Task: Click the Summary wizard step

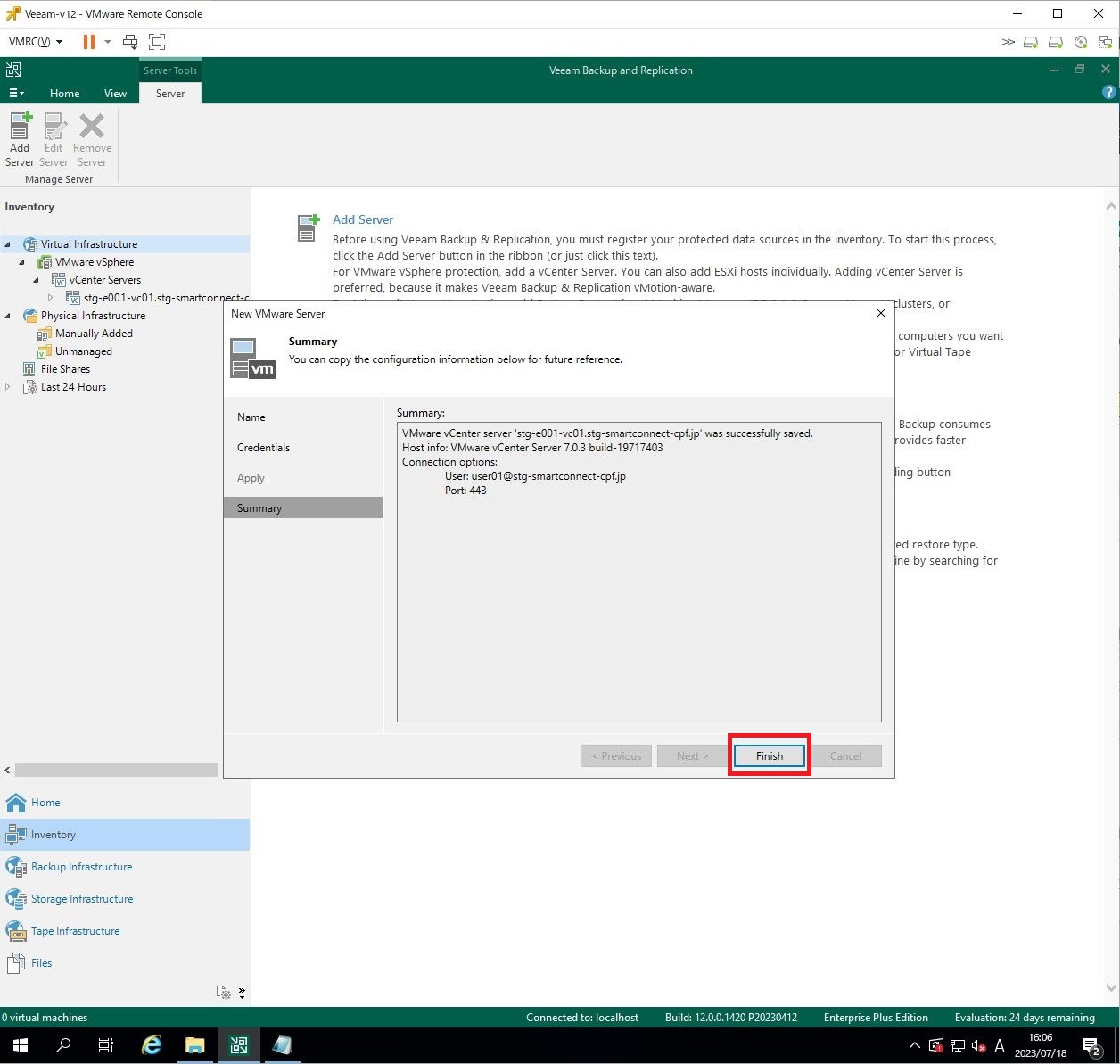Action: (x=303, y=508)
